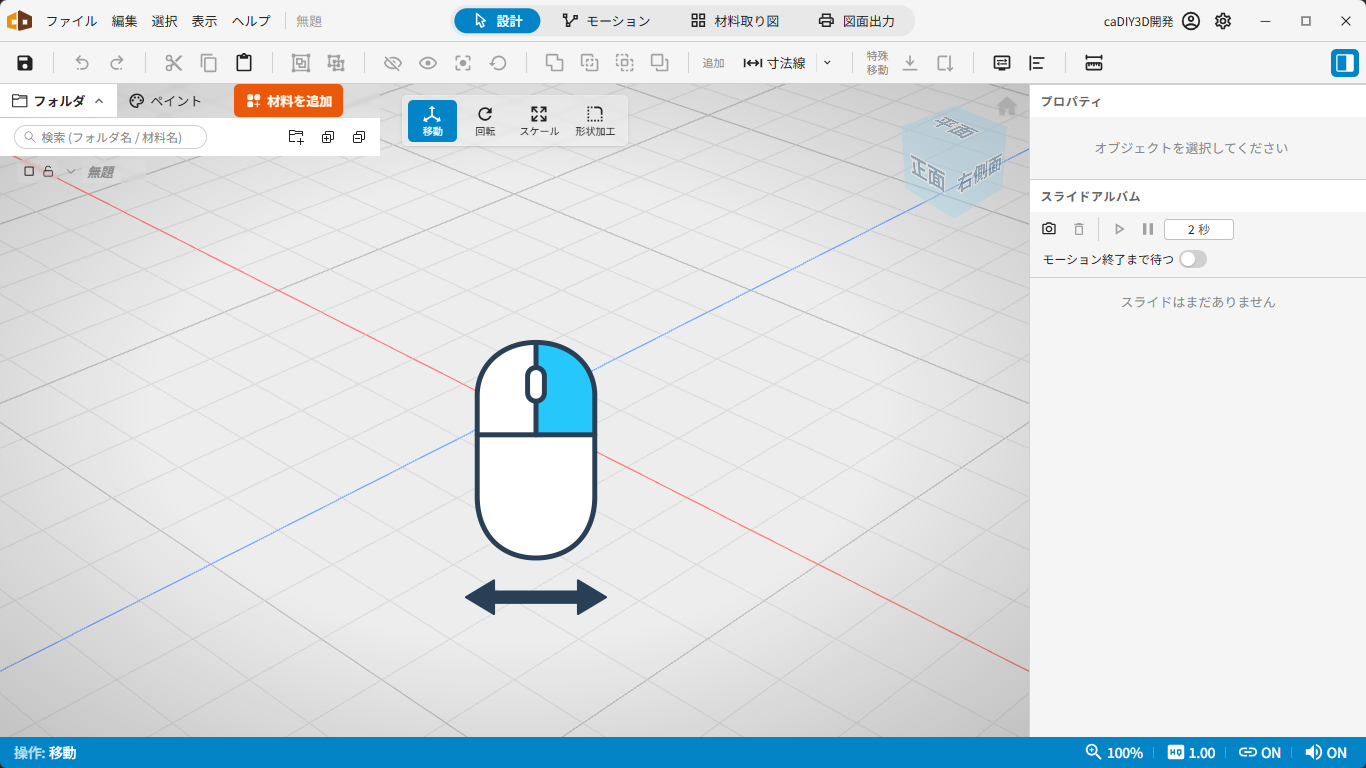Expand the 無題 tree chevron

(71, 172)
